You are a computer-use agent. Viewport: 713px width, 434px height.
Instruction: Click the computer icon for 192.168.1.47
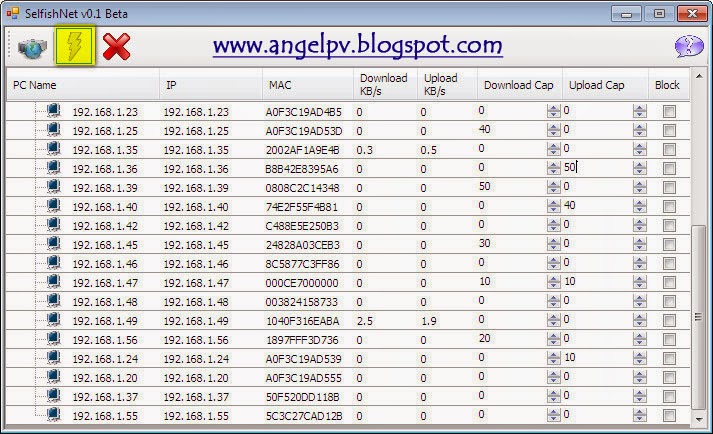pos(54,282)
